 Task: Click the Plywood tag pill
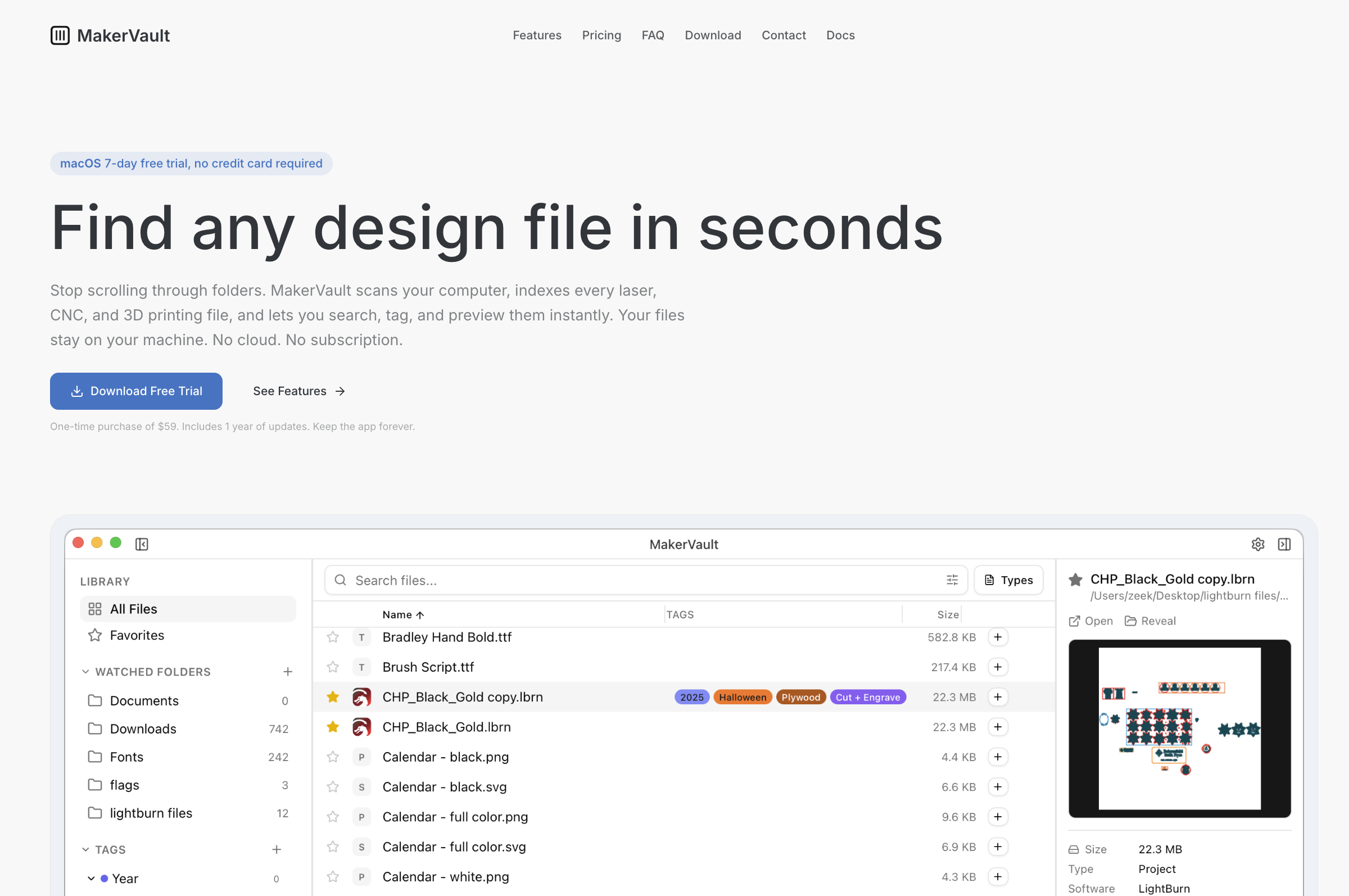tap(800, 696)
